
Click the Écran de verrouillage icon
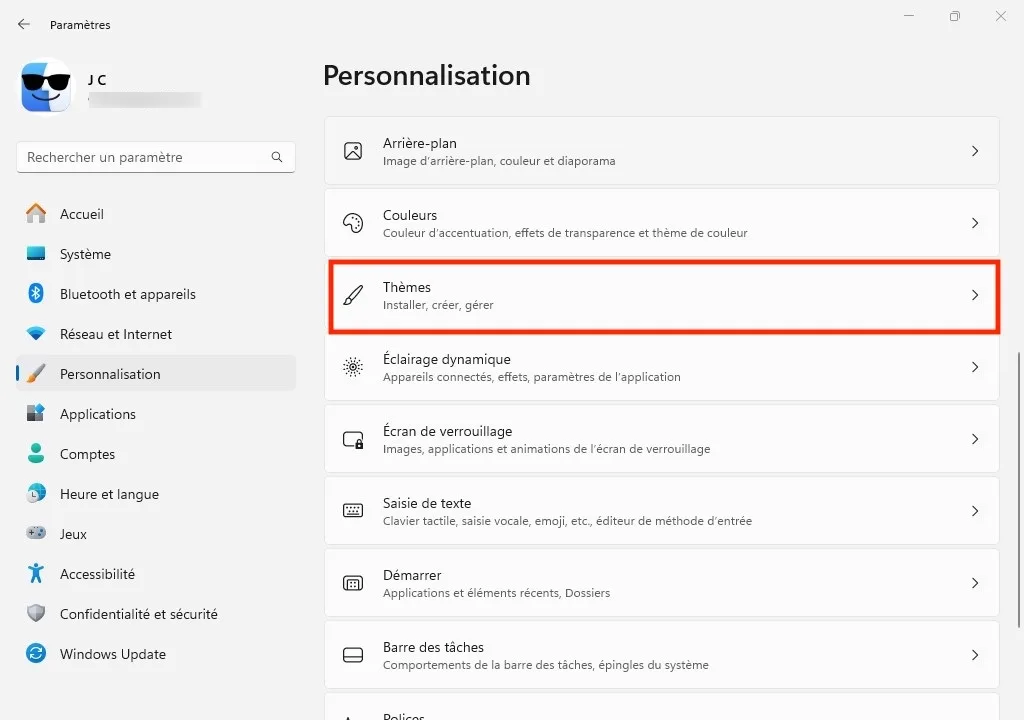coord(353,439)
